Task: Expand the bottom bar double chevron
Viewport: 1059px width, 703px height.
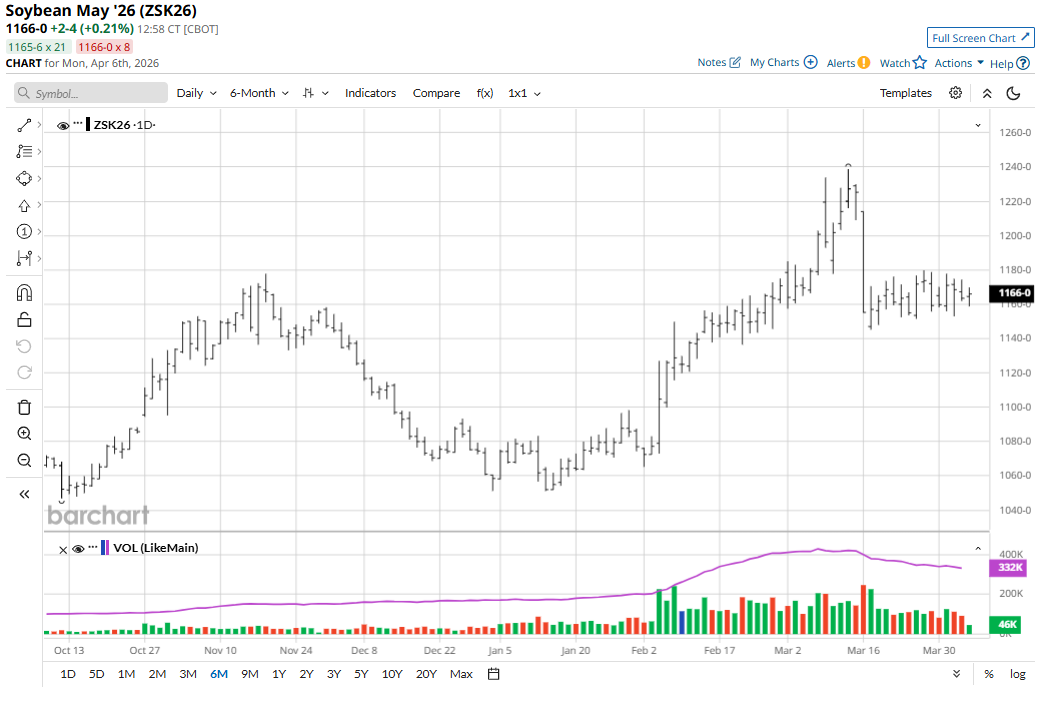Action: (x=956, y=674)
